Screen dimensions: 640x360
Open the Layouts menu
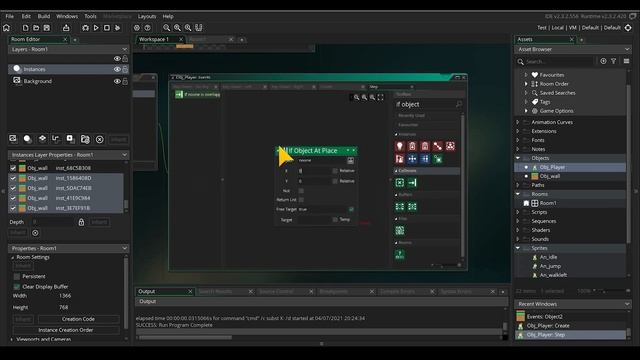tap(147, 16)
